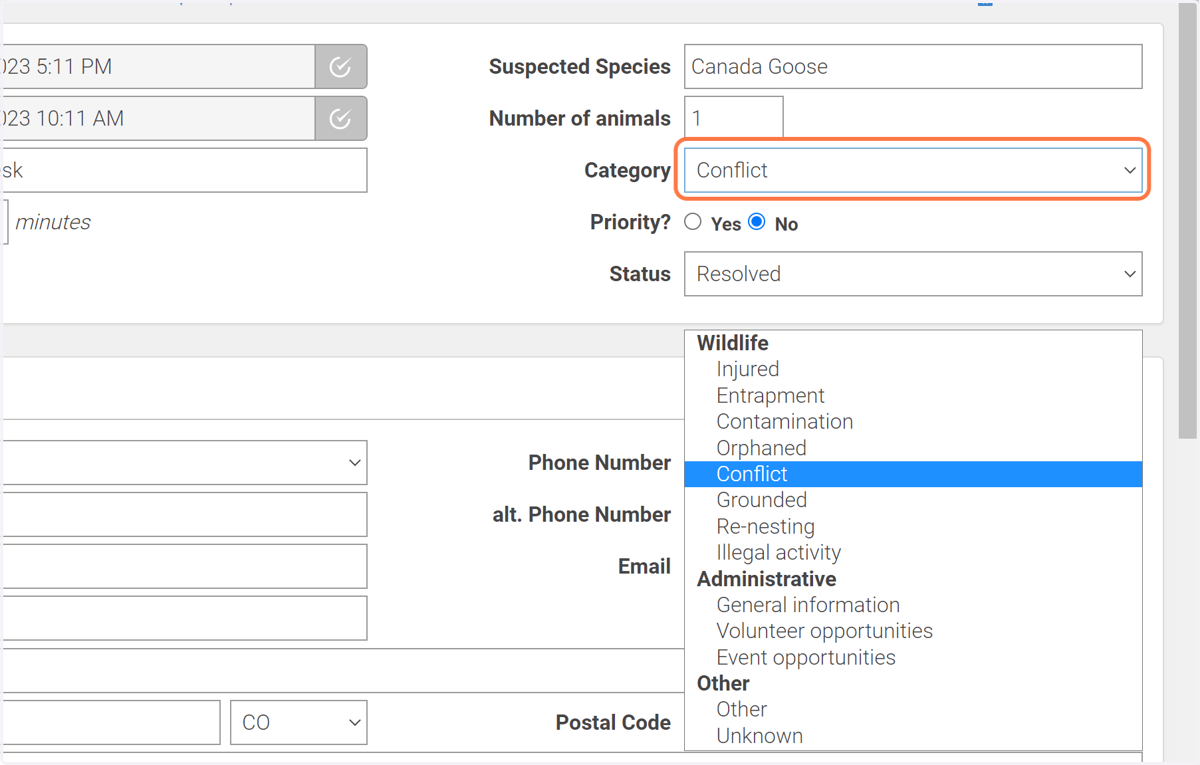Viewport: 1200px width, 765px height.
Task: Select No for Priority
Action: pyautogui.click(x=757, y=222)
